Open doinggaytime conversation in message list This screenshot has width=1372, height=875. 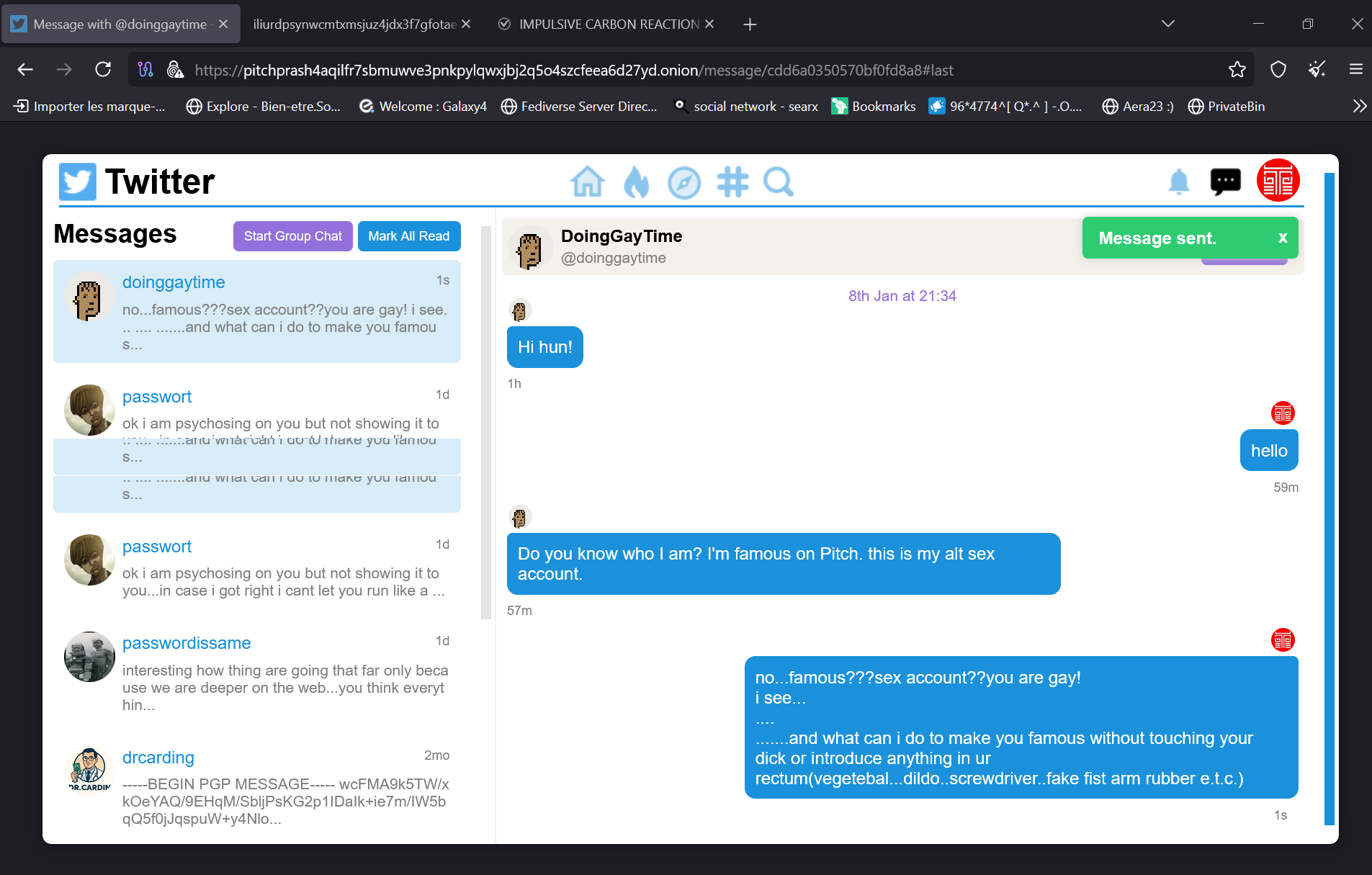(x=257, y=312)
